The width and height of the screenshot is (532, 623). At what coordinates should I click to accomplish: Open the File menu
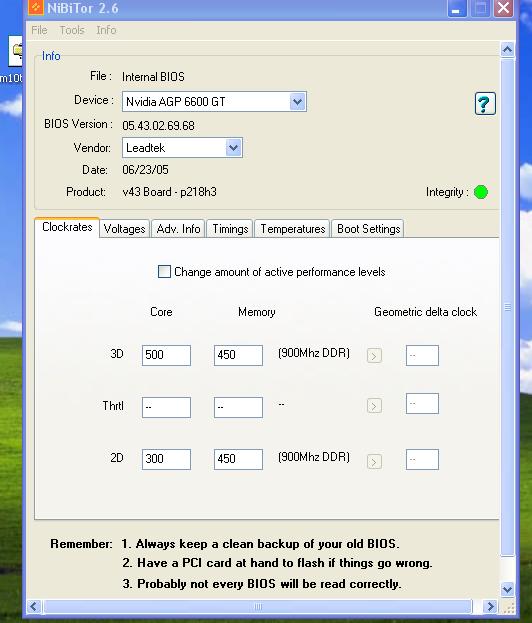[39, 30]
